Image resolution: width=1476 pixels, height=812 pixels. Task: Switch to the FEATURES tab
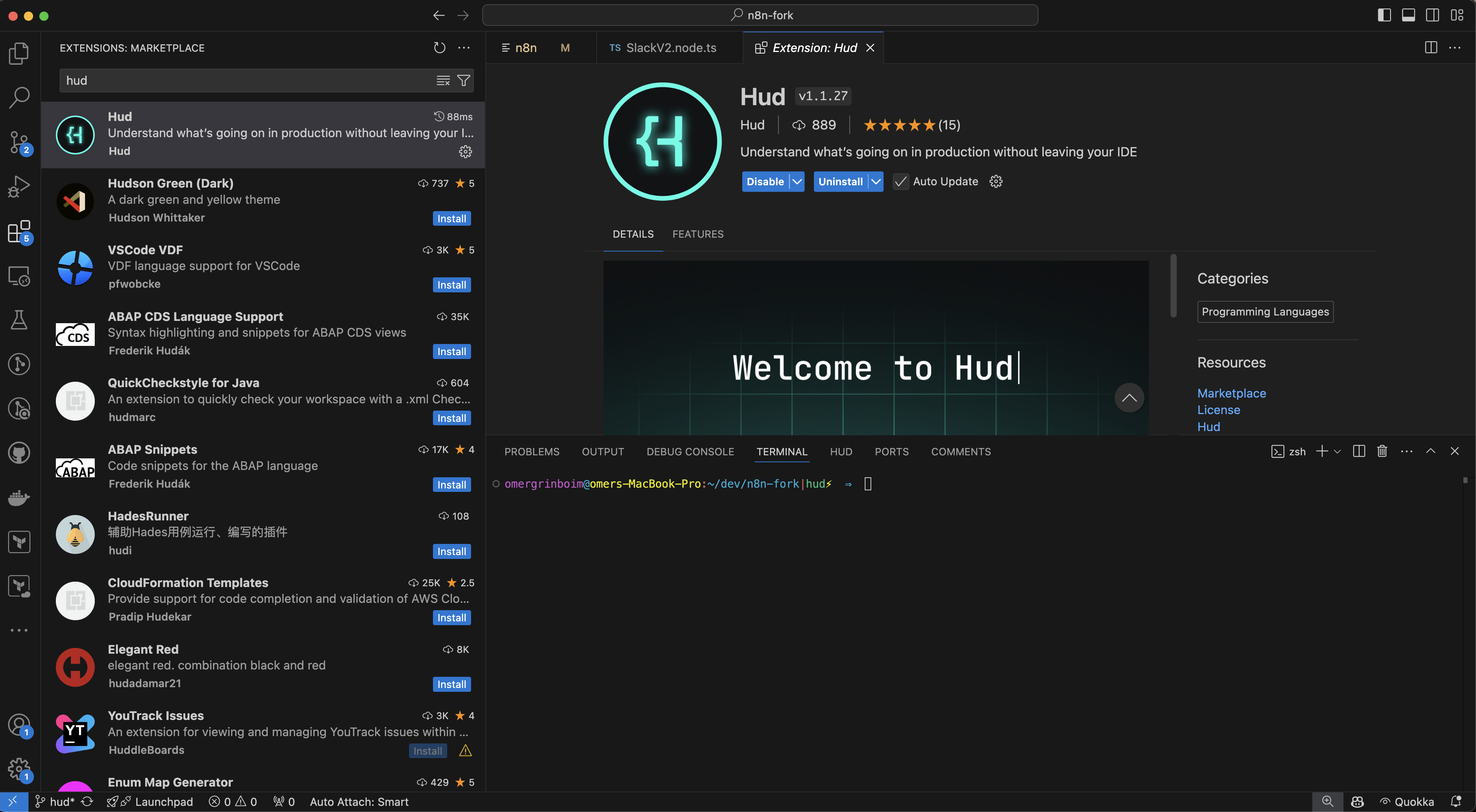coord(697,234)
